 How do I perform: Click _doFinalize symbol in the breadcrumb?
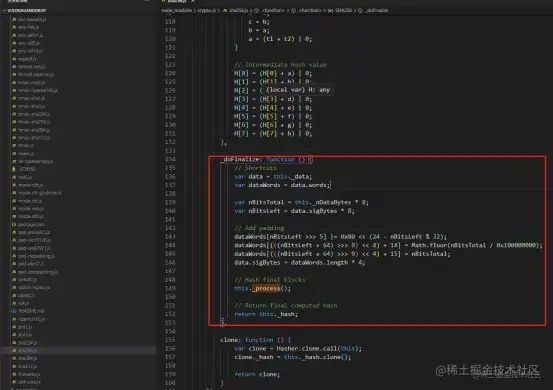(x=376, y=10)
